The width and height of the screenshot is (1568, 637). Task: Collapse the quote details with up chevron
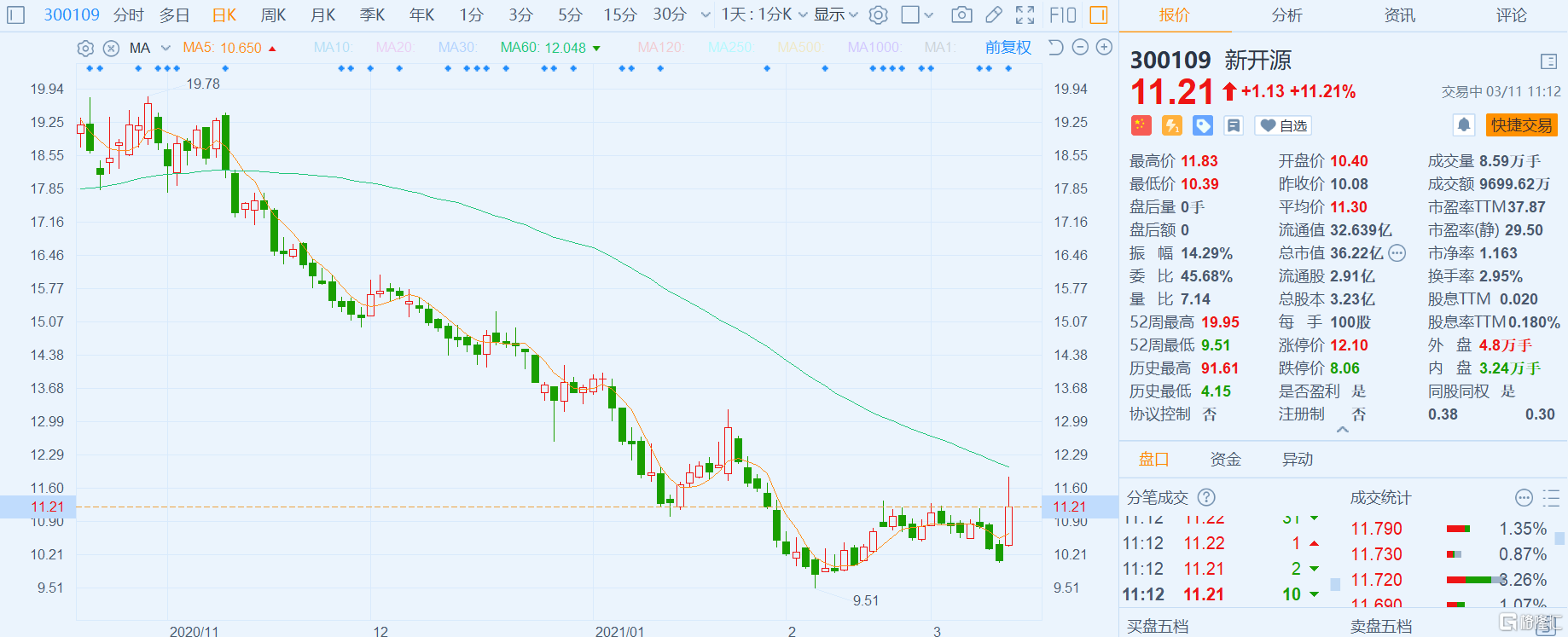pos(1343,430)
